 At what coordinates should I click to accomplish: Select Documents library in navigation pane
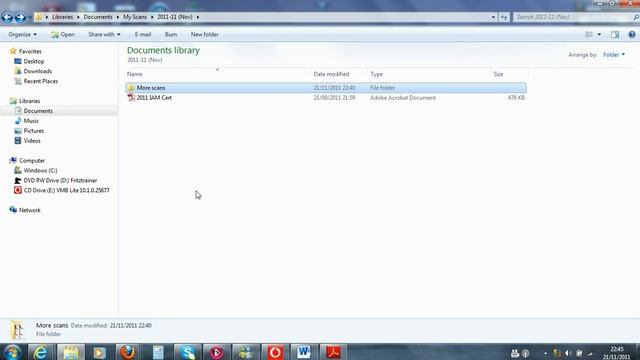point(38,111)
